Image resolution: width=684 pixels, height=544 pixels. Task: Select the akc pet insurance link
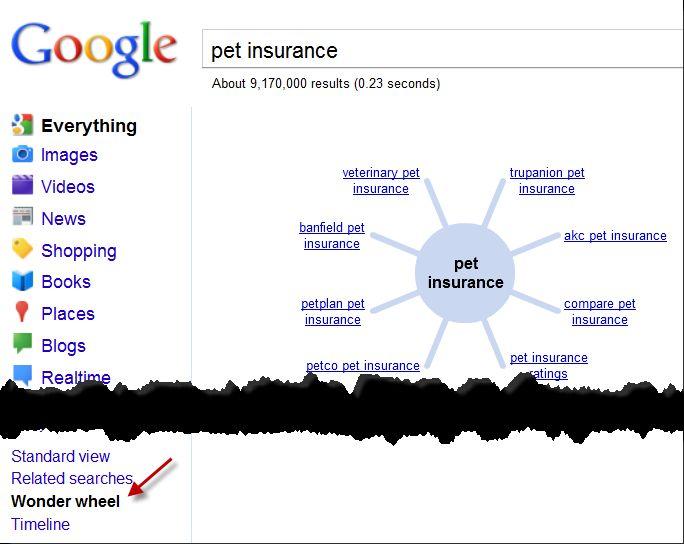click(x=615, y=236)
